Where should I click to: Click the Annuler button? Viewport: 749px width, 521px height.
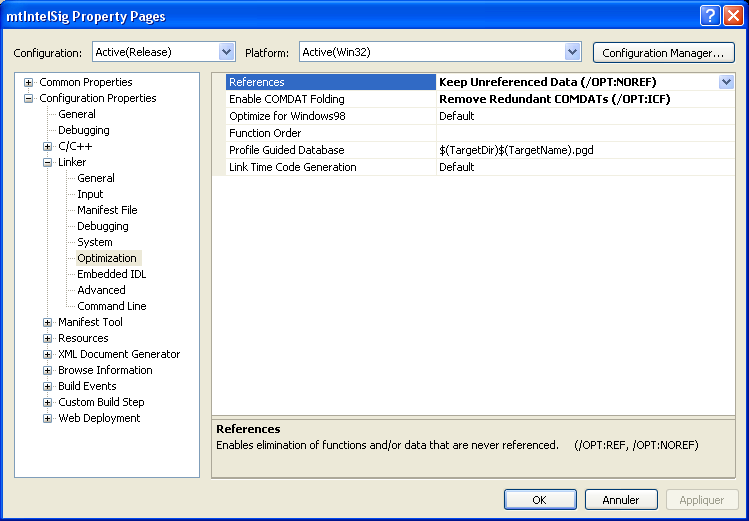point(621,500)
